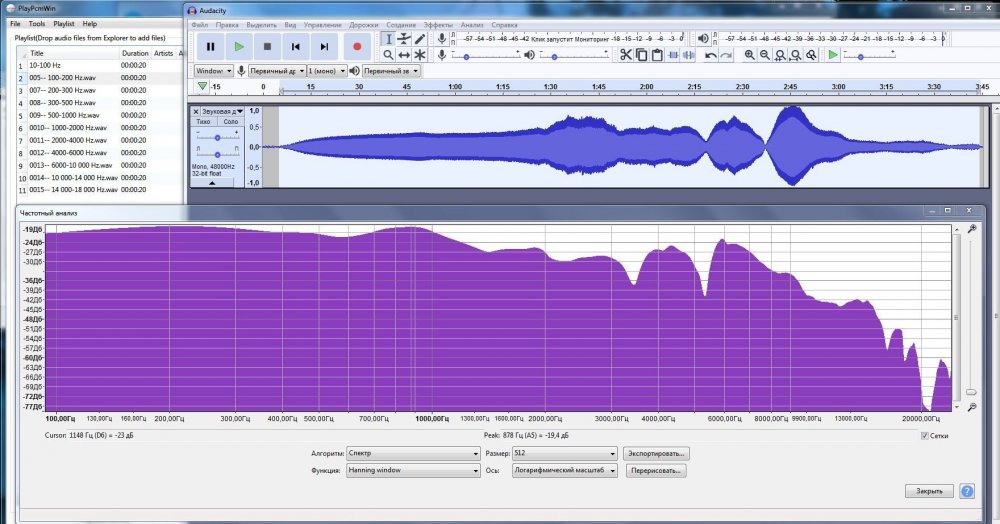The image size is (1000, 524).
Task: Click the track gain slider
Action: pyautogui.click(x=218, y=136)
